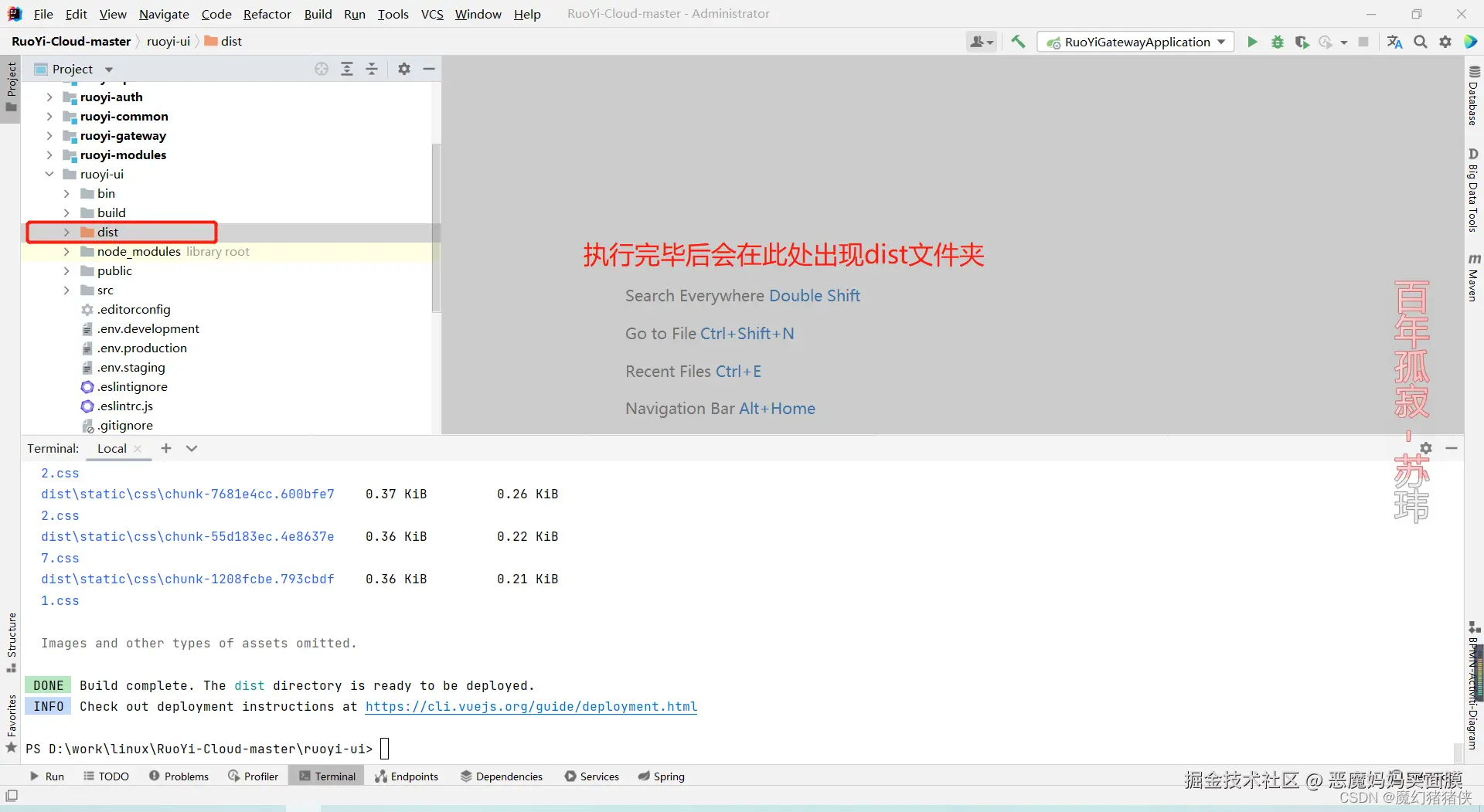Open Project panel options gear
1484x812 pixels.
(404, 69)
